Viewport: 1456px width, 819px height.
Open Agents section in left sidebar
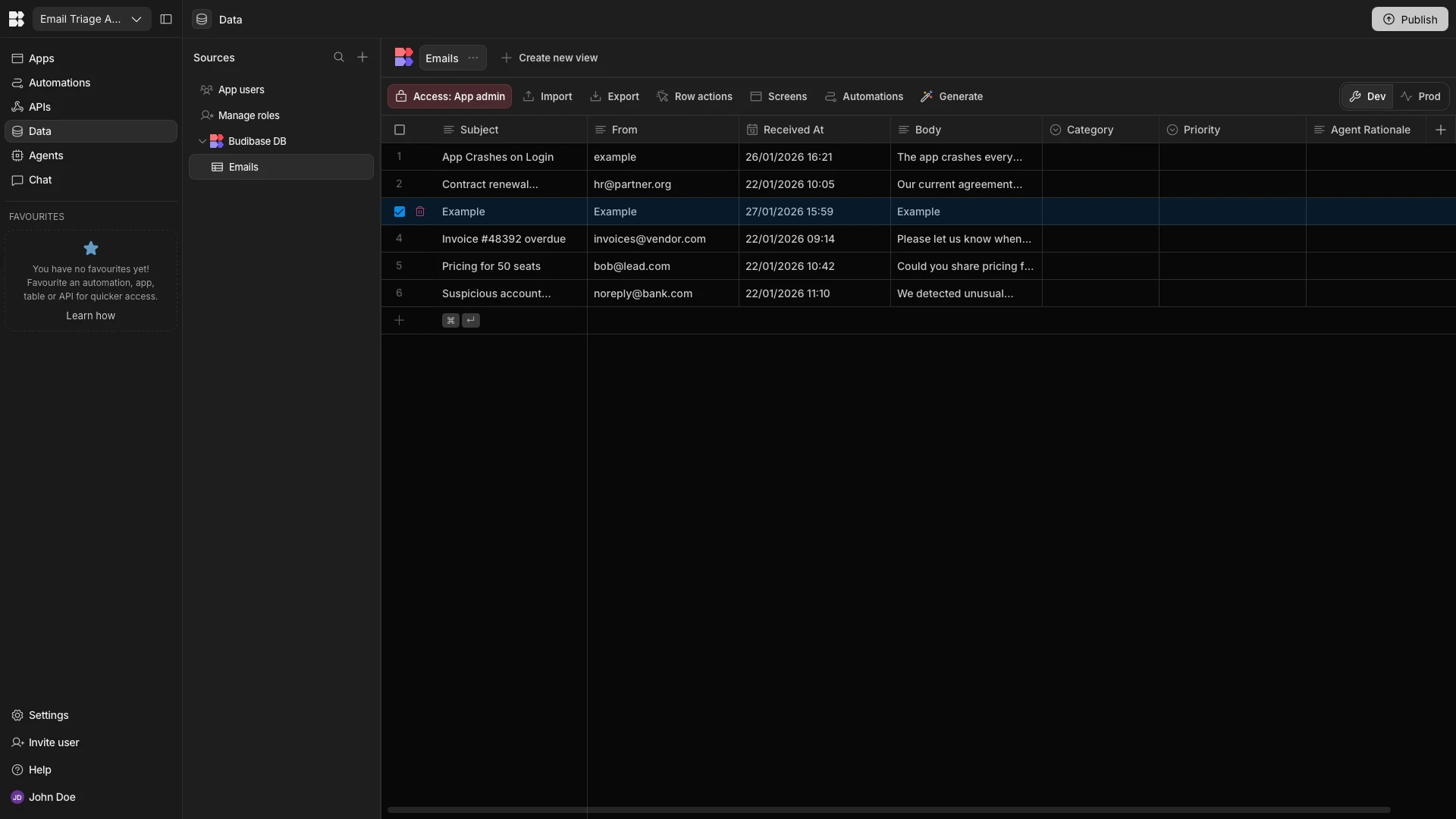pos(45,155)
